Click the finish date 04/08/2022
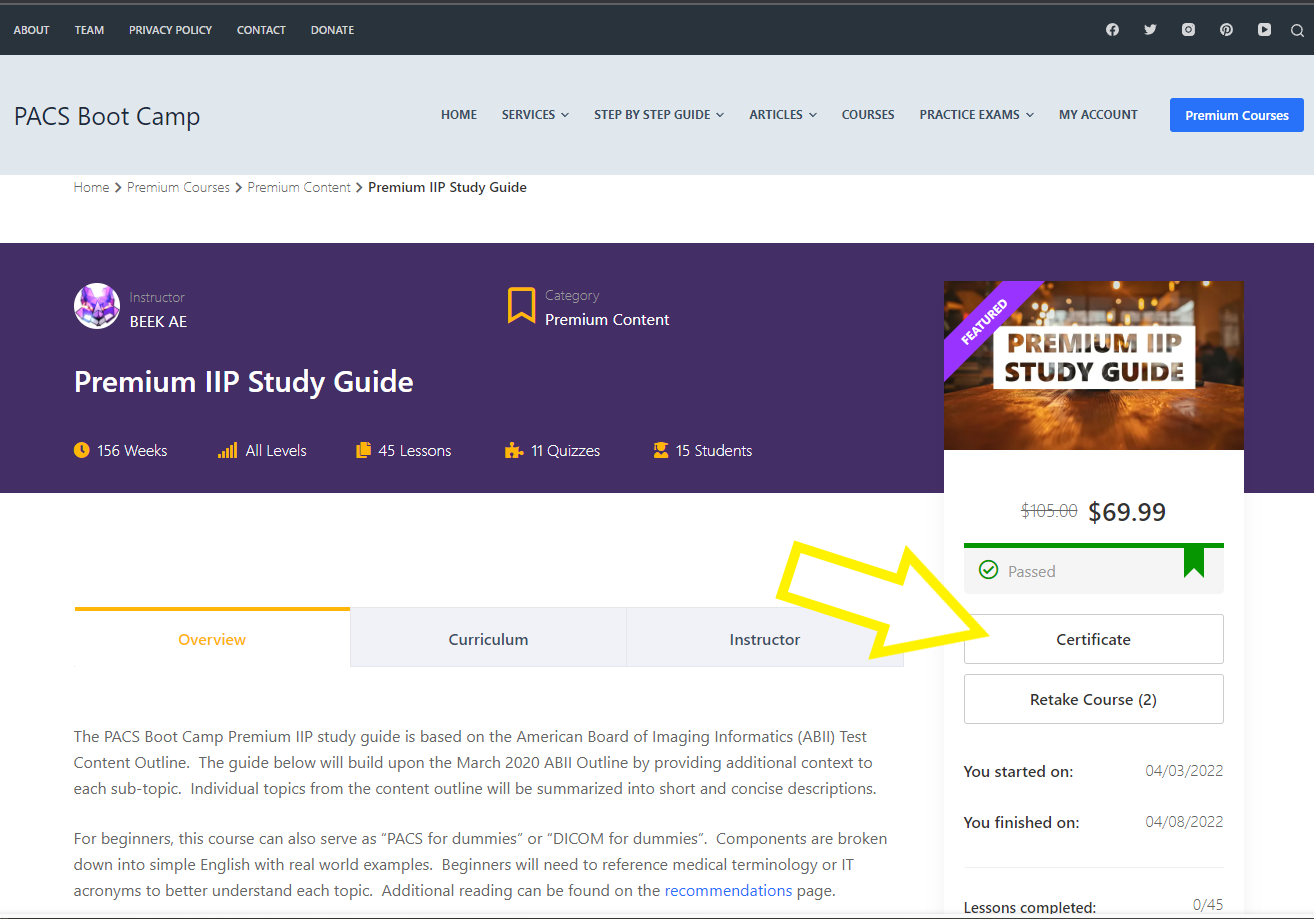Image resolution: width=1314 pixels, height=919 pixels. point(1184,822)
